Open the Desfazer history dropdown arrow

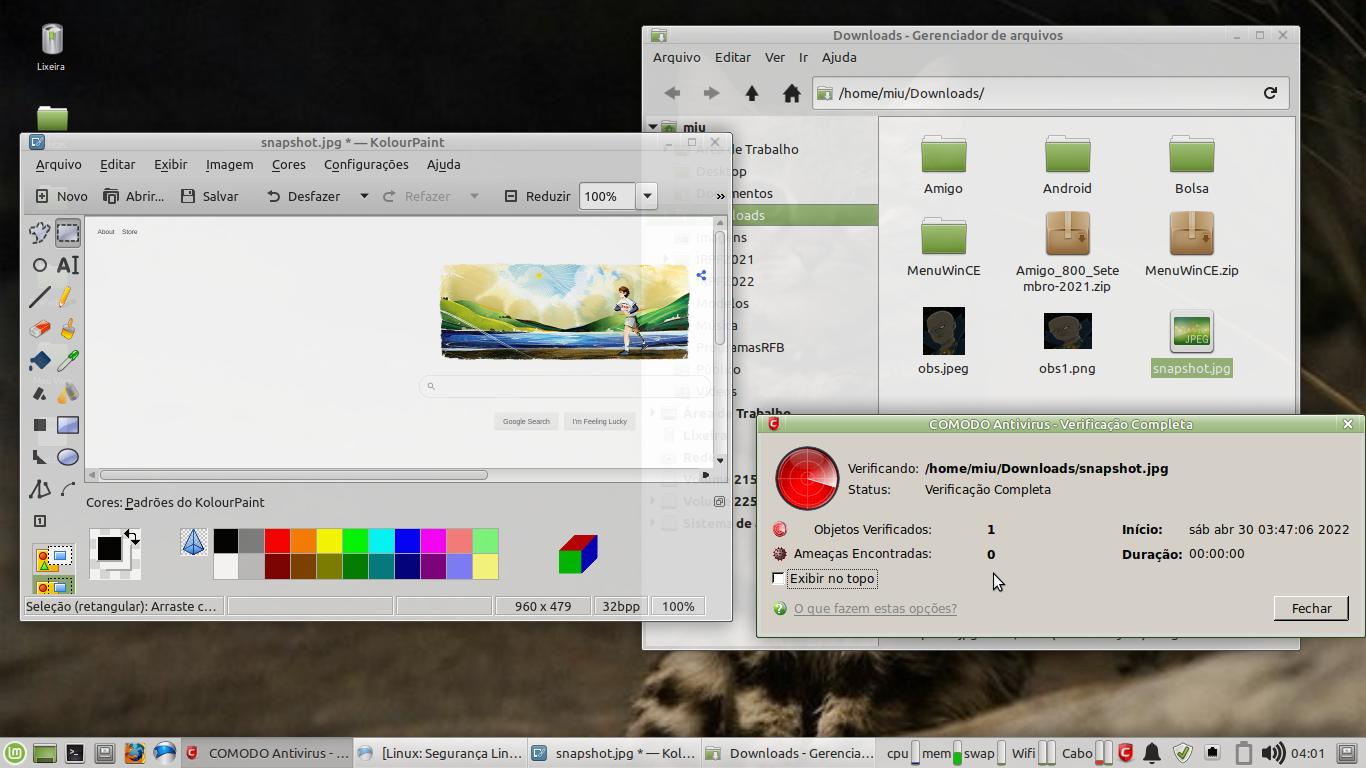point(364,196)
